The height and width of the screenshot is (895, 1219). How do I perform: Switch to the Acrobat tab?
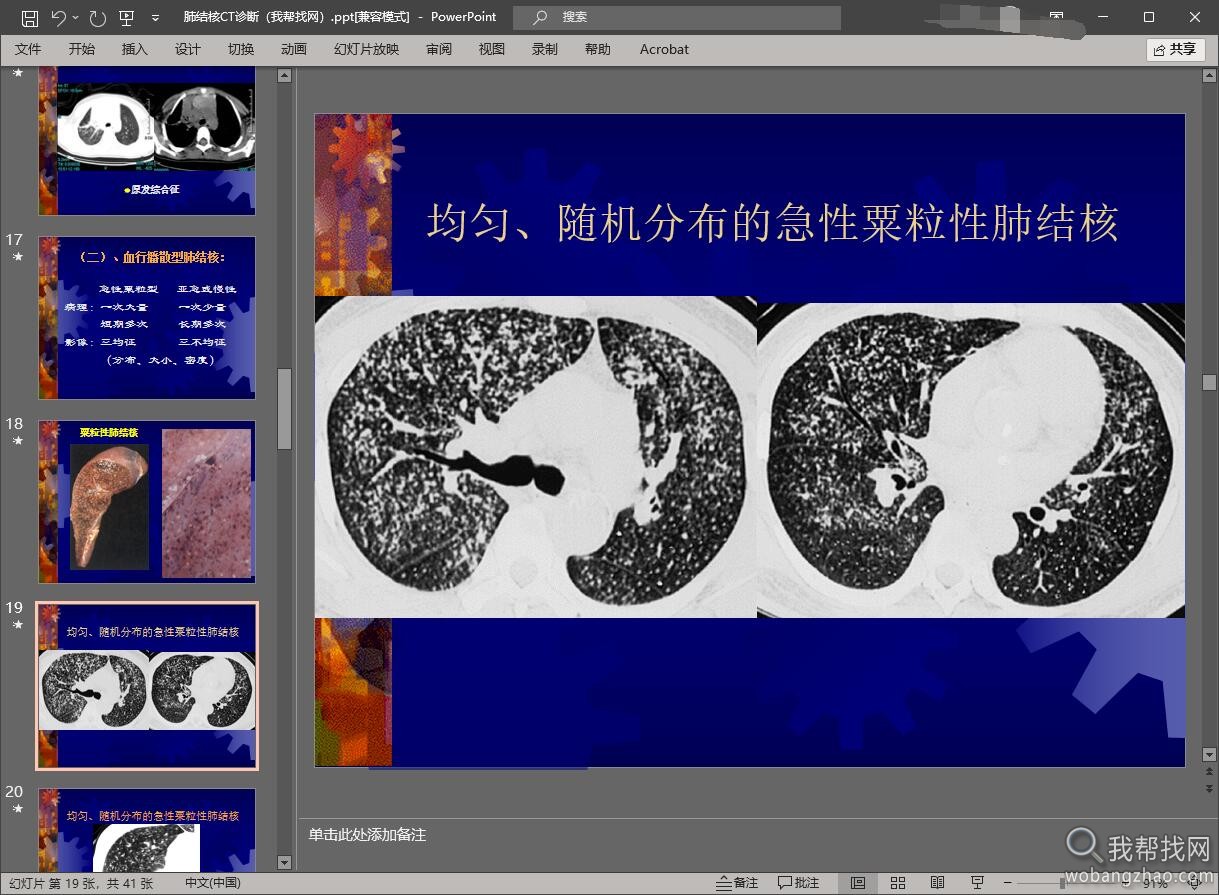click(664, 49)
